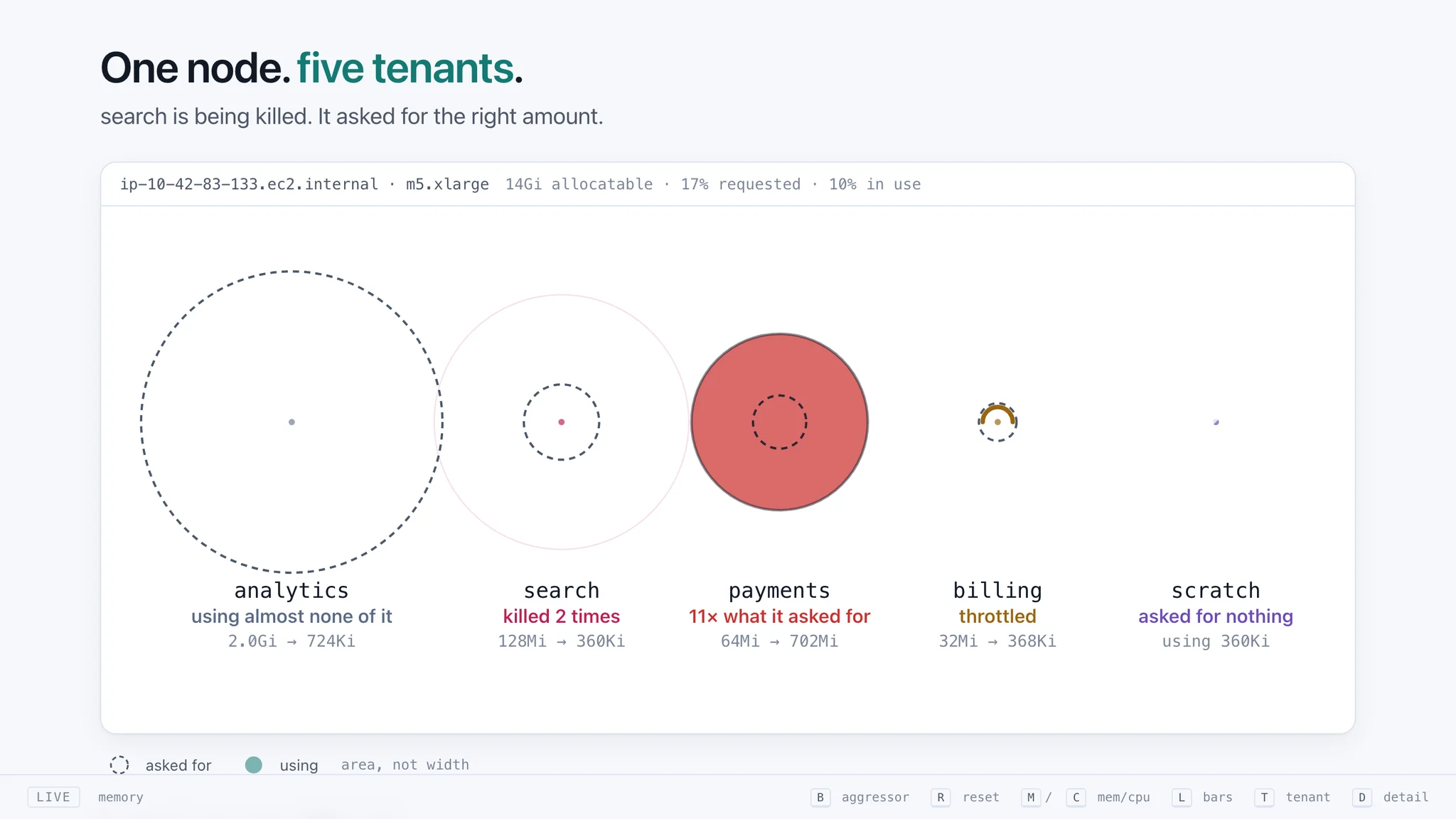Click the LIVE status badge
Screen dimensions: 1456x819
coord(53,798)
